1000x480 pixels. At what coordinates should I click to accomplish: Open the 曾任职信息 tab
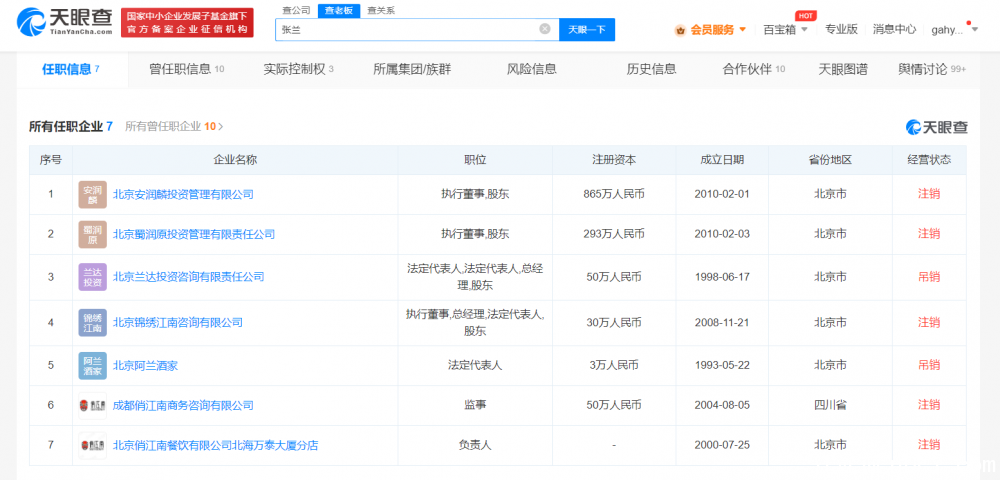(186, 69)
